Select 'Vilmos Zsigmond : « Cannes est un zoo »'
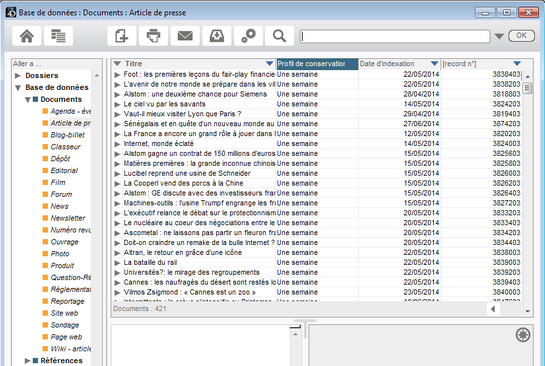This screenshot has height=366, width=545. click(190, 292)
